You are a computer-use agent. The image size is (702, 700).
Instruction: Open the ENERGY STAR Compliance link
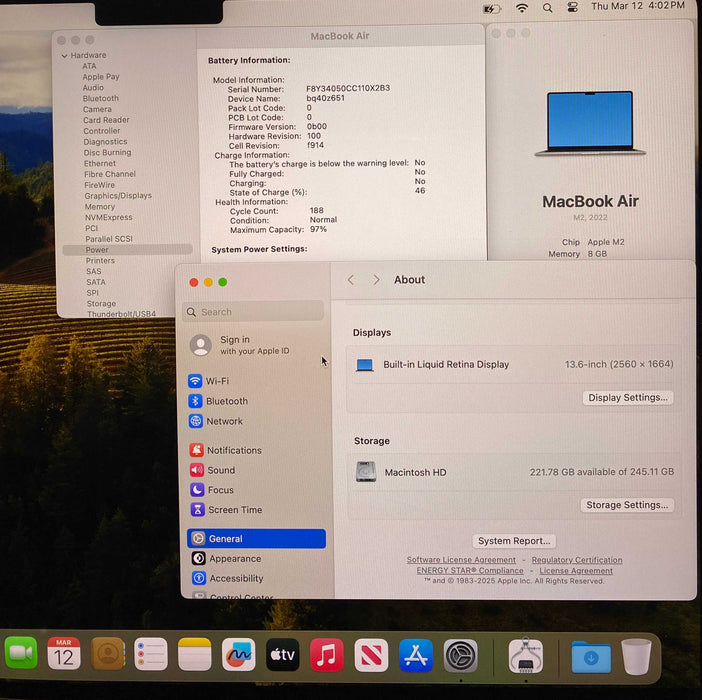click(x=470, y=571)
